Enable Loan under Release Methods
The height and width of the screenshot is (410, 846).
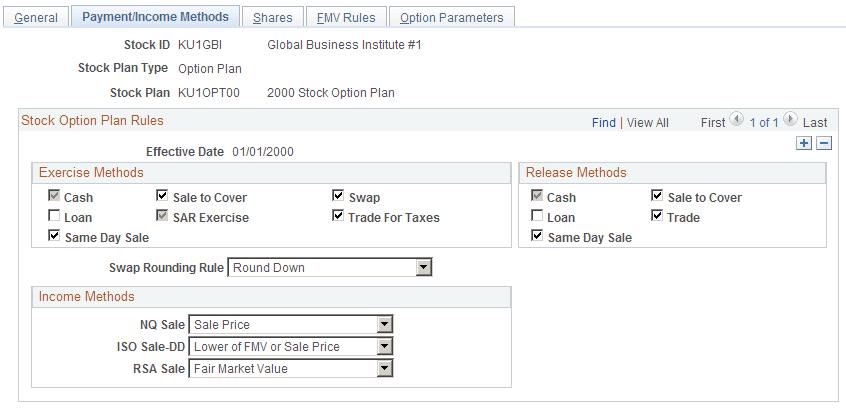tap(537, 216)
